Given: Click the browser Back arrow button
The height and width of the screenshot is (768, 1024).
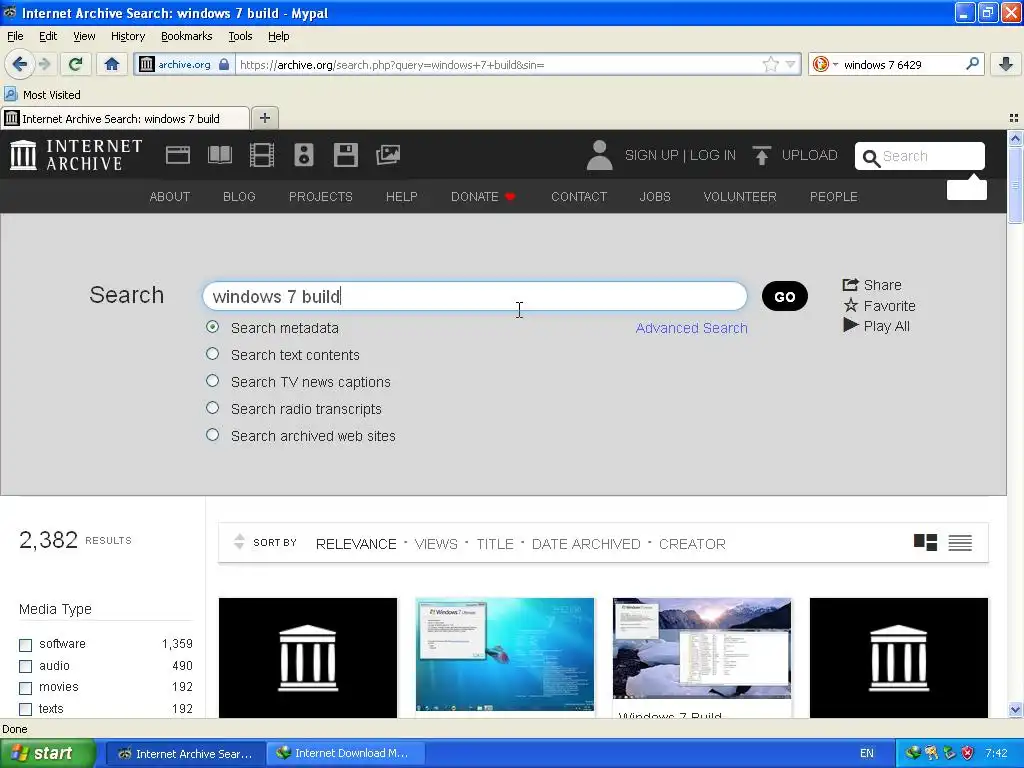Looking at the screenshot, I should tap(19, 64).
